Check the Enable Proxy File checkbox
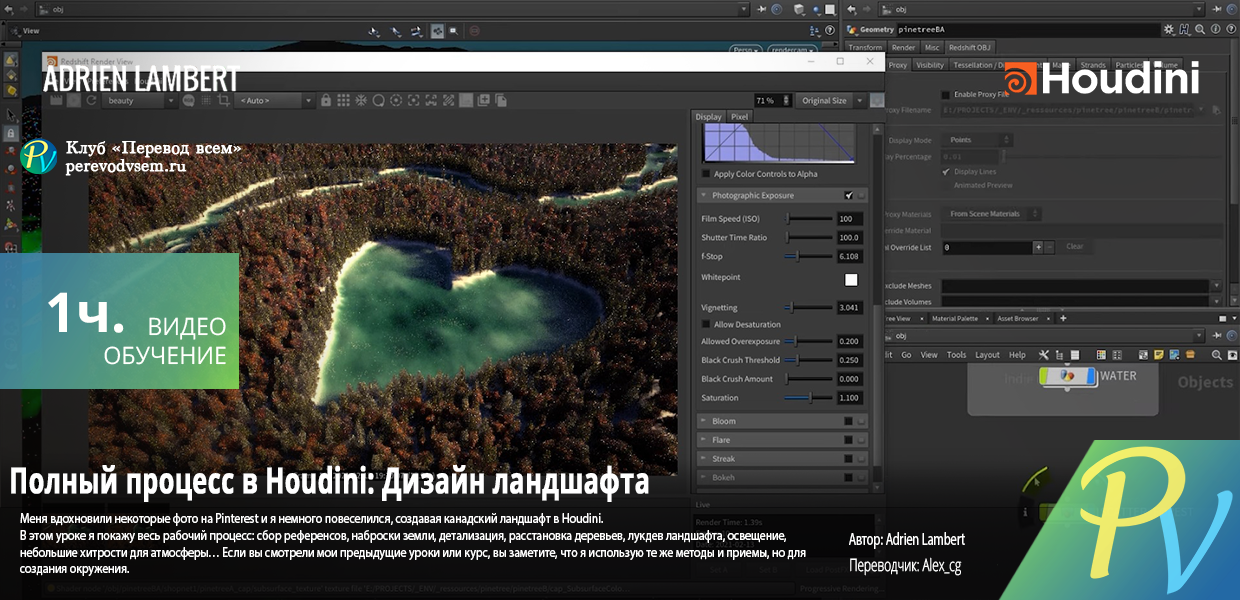This screenshot has height=600, width=1240. 946,94
